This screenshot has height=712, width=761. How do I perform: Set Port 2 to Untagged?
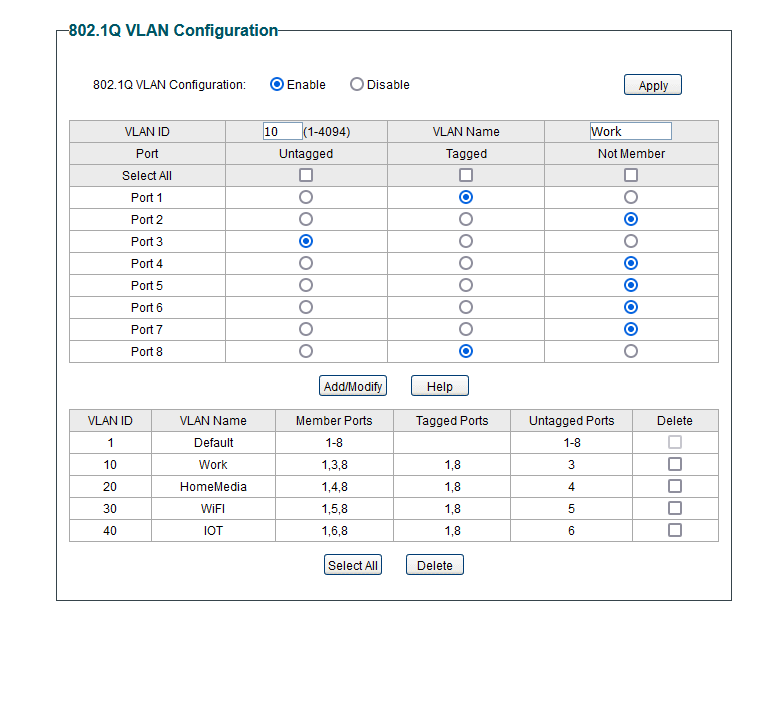pos(306,219)
